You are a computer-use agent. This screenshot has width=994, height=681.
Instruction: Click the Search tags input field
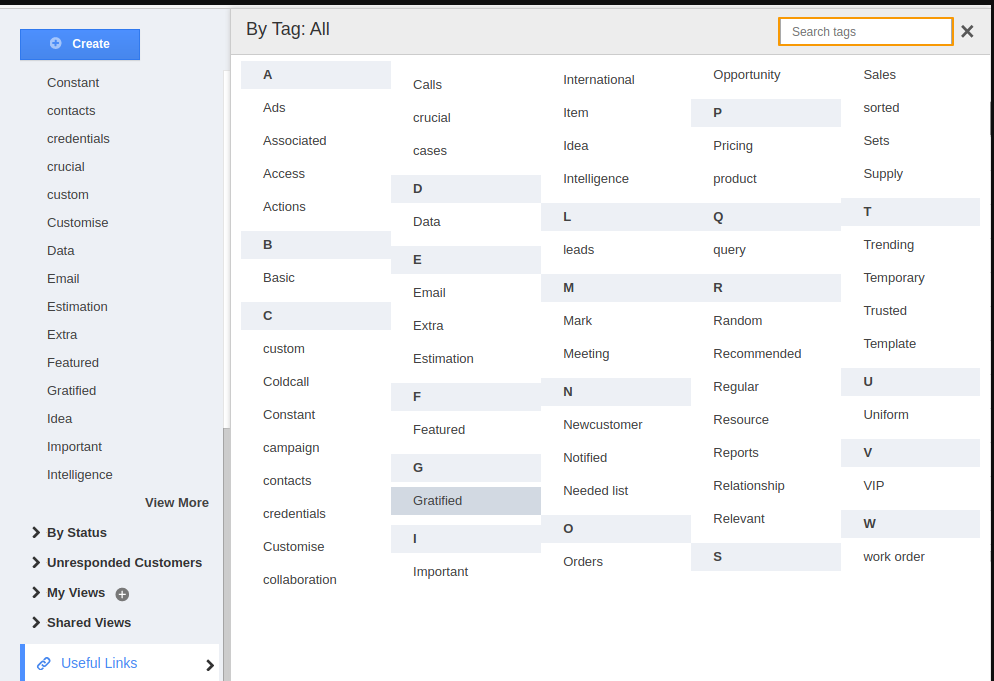pyautogui.click(x=865, y=32)
